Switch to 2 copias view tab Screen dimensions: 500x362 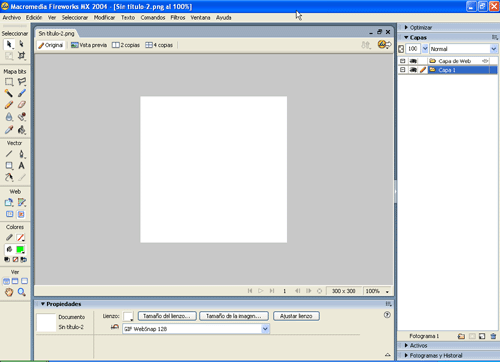coord(126,45)
